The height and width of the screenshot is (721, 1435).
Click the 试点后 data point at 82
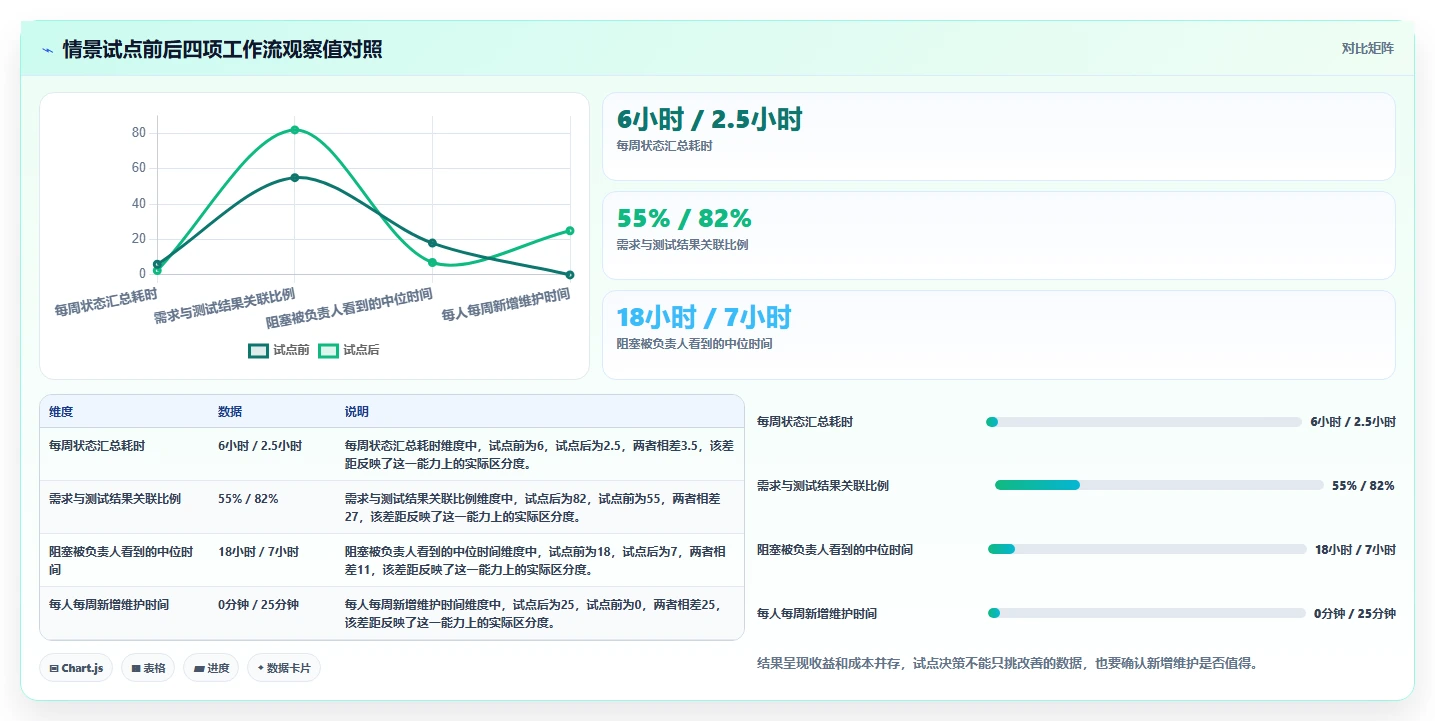pyautogui.click(x=295, y=130)
